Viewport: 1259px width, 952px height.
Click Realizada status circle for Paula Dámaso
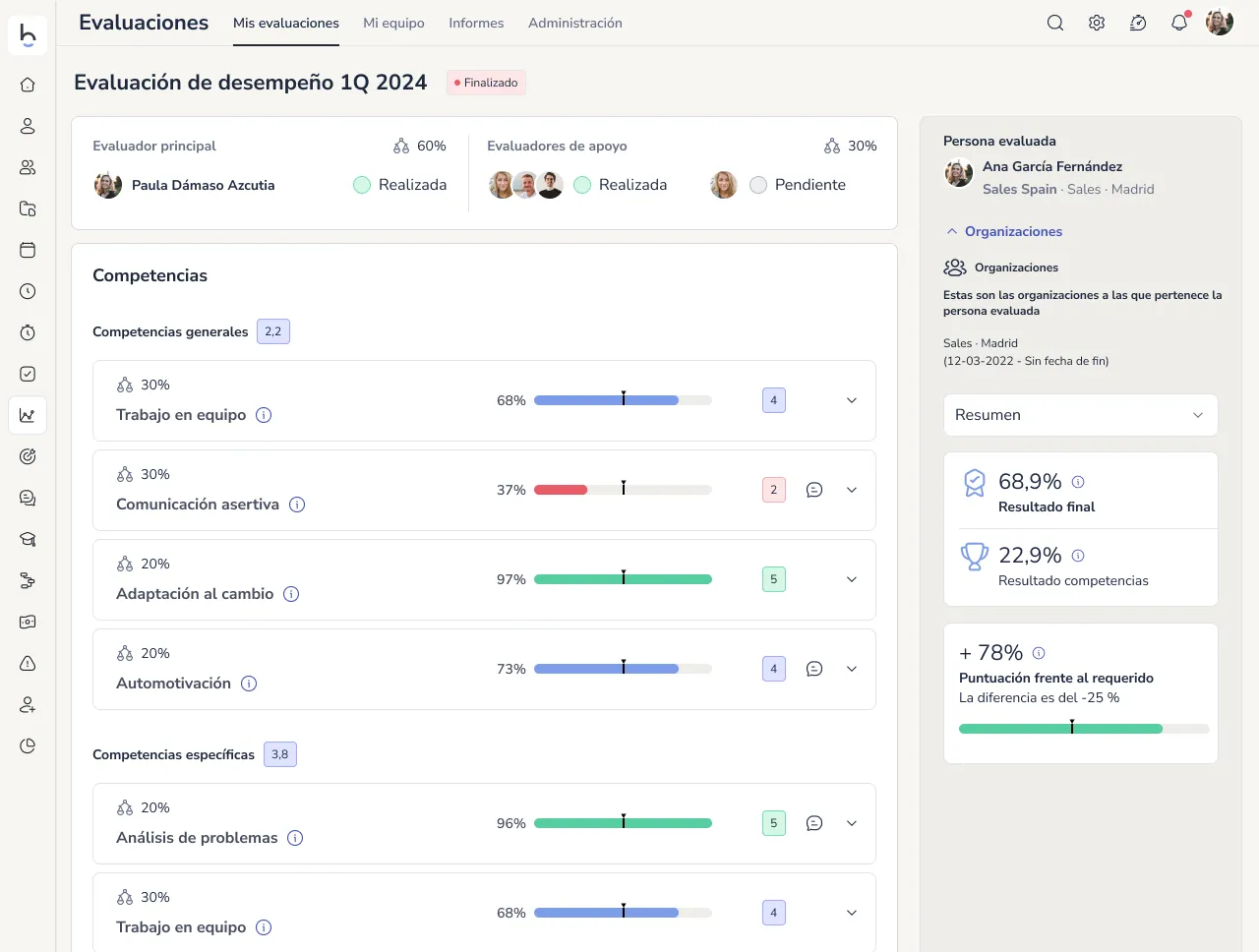[x=362, y=185]
